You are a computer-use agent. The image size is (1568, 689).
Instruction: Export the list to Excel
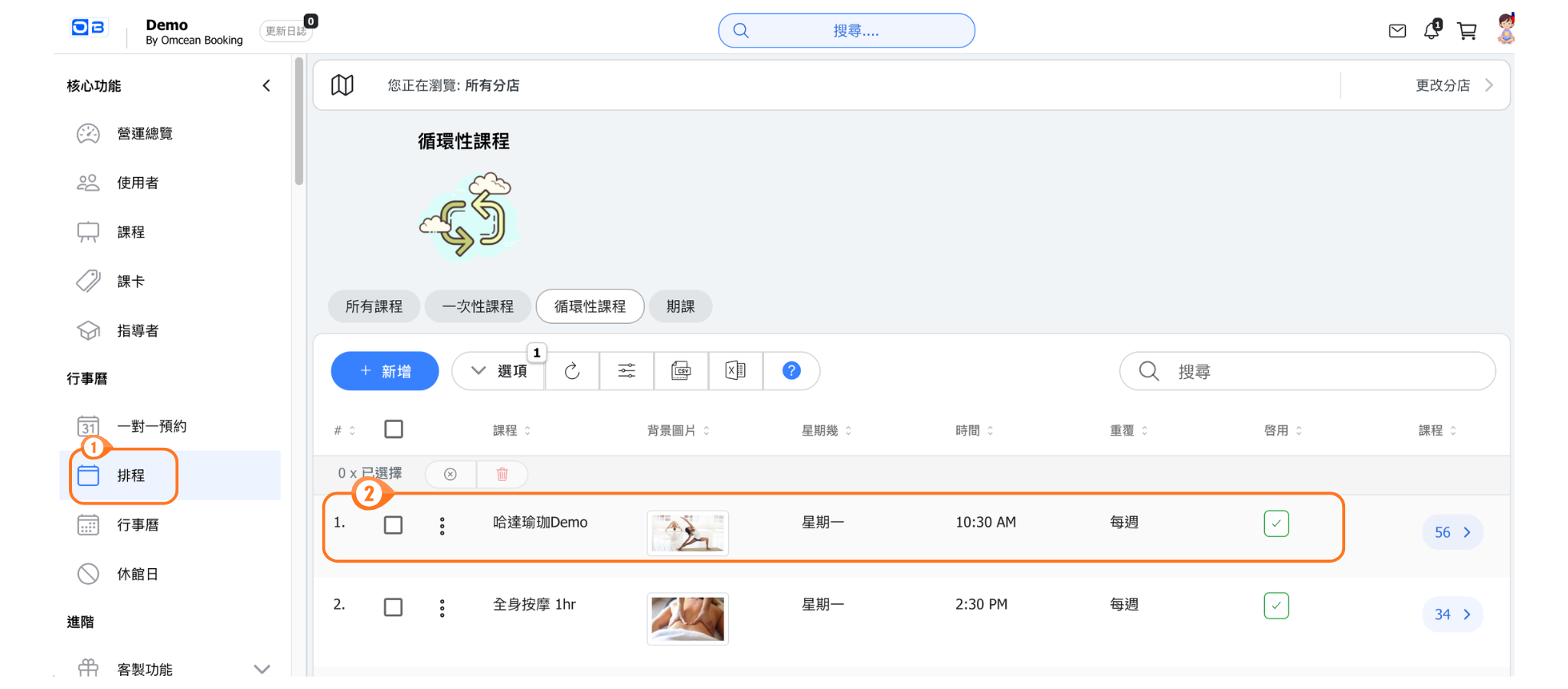tap(735, 371)
